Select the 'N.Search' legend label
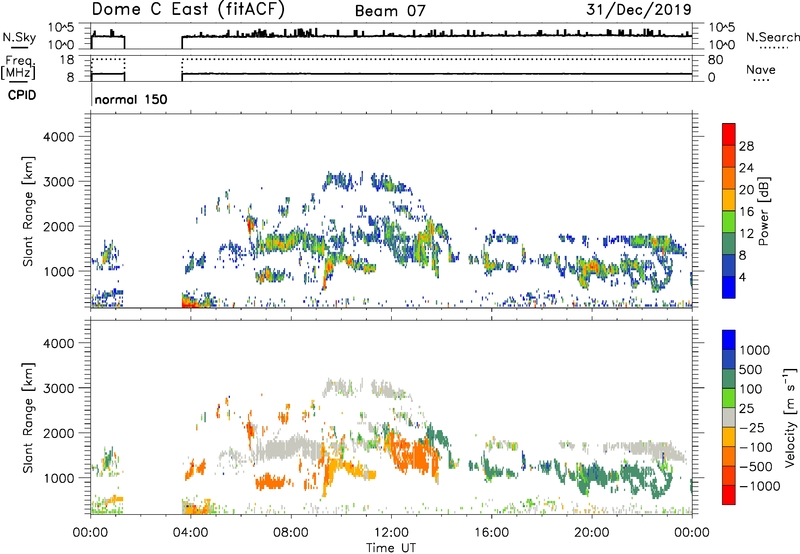 click(x=773, y=37)
